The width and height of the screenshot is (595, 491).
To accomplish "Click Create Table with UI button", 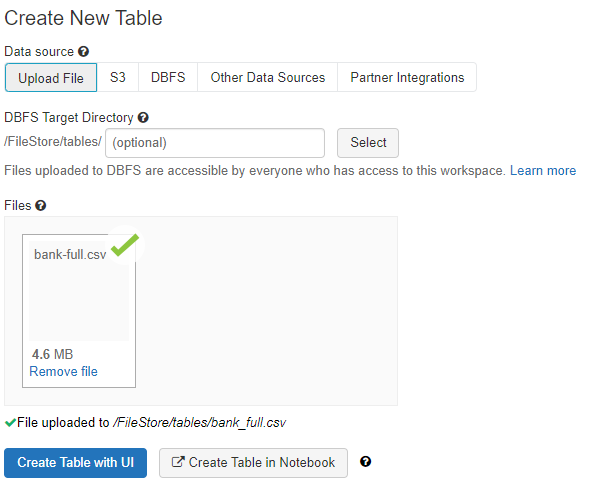I will click(x=76, y=463).
